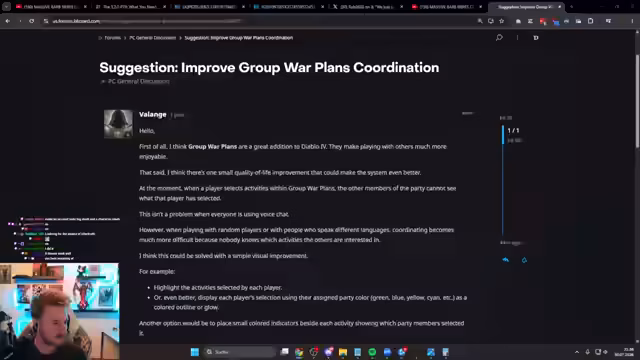This screenshot has width=640, height=360.
Task: Open the browser three-dot menu
Action: (x=632, y=21)
